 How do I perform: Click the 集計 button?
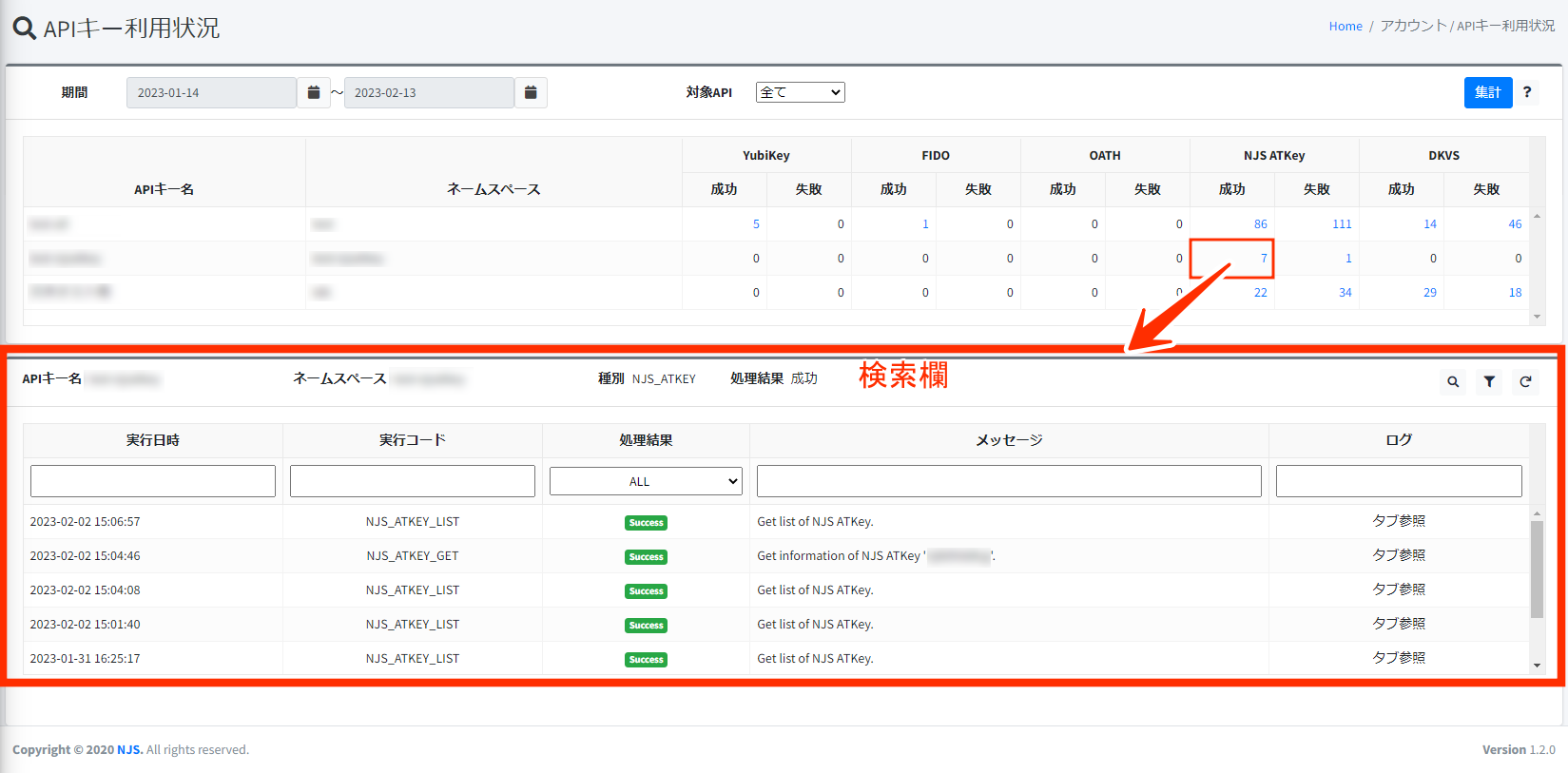tap(1488, 92)
